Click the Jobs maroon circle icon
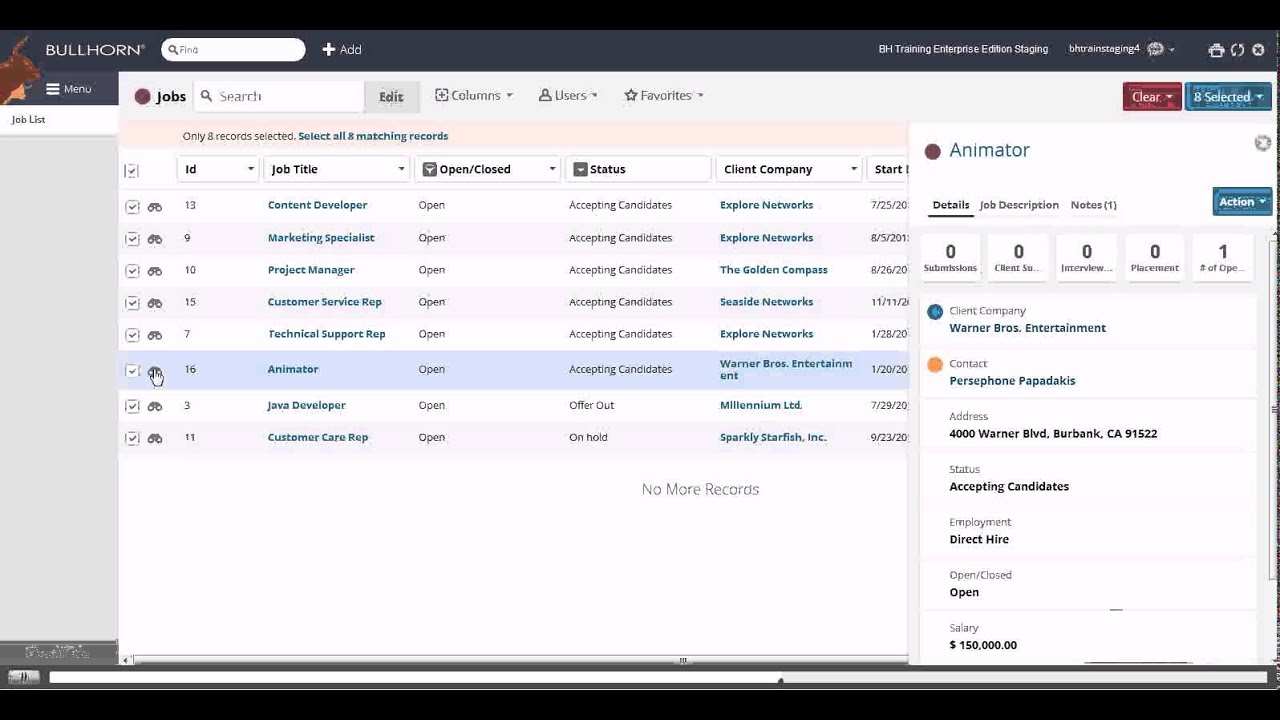Viewport: 1280px width, 720px height. (143, 97)
